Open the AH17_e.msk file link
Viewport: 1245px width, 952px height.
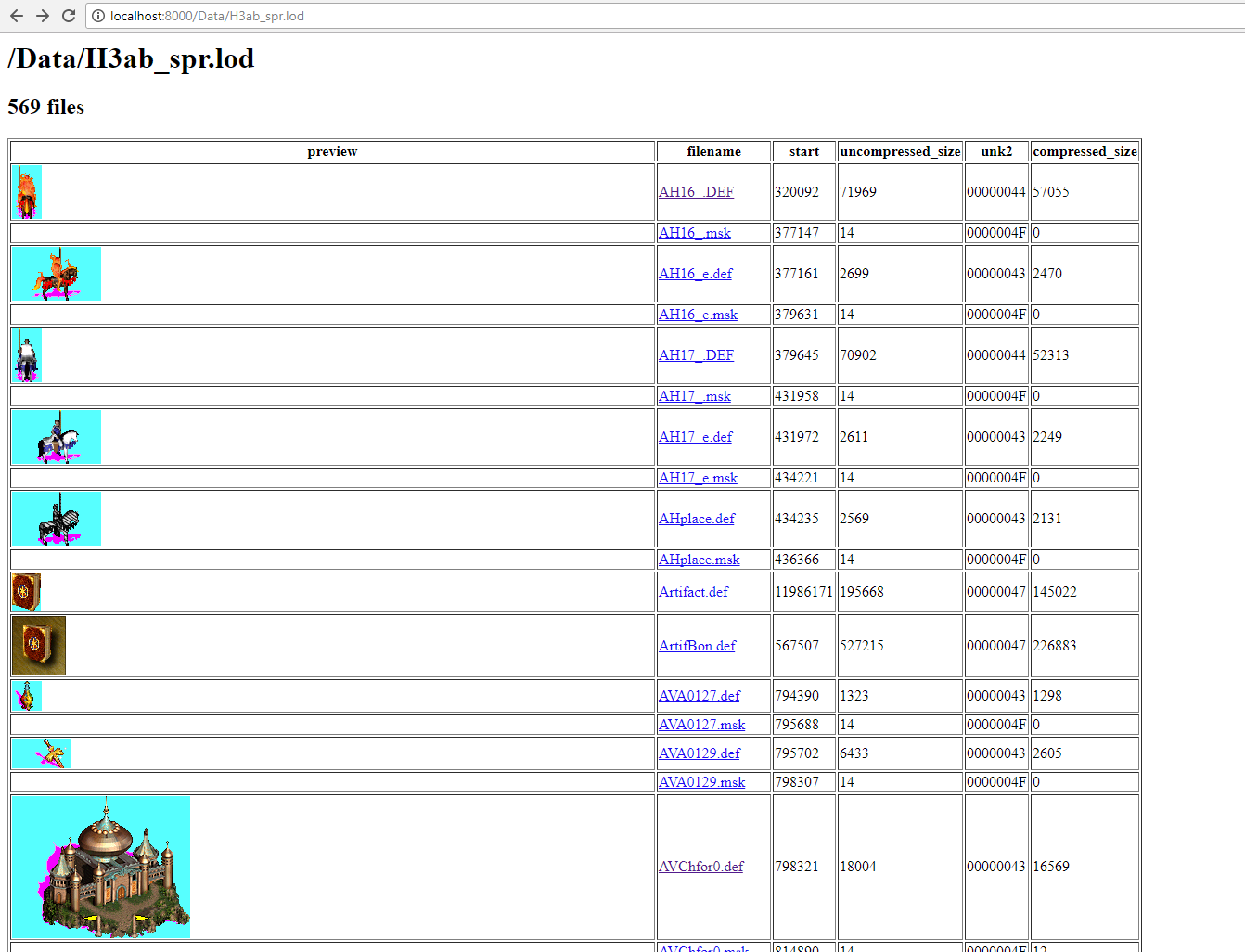(x=698, y=478)
